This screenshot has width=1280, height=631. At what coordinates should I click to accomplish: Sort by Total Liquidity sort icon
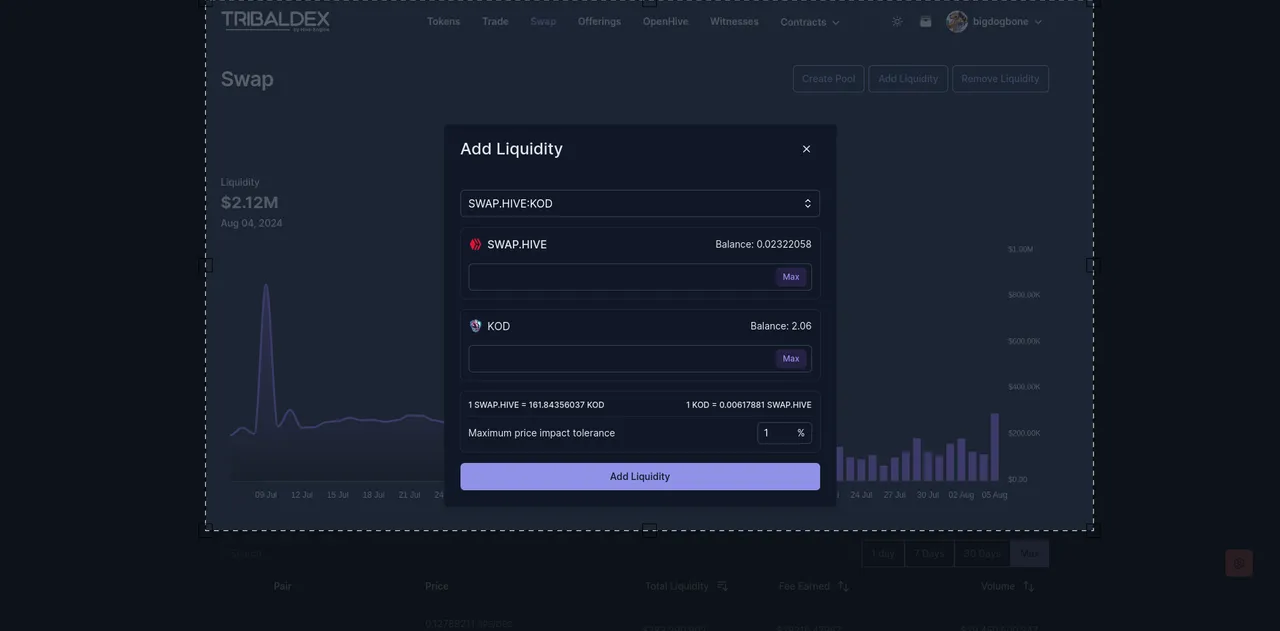coord(722,586)
